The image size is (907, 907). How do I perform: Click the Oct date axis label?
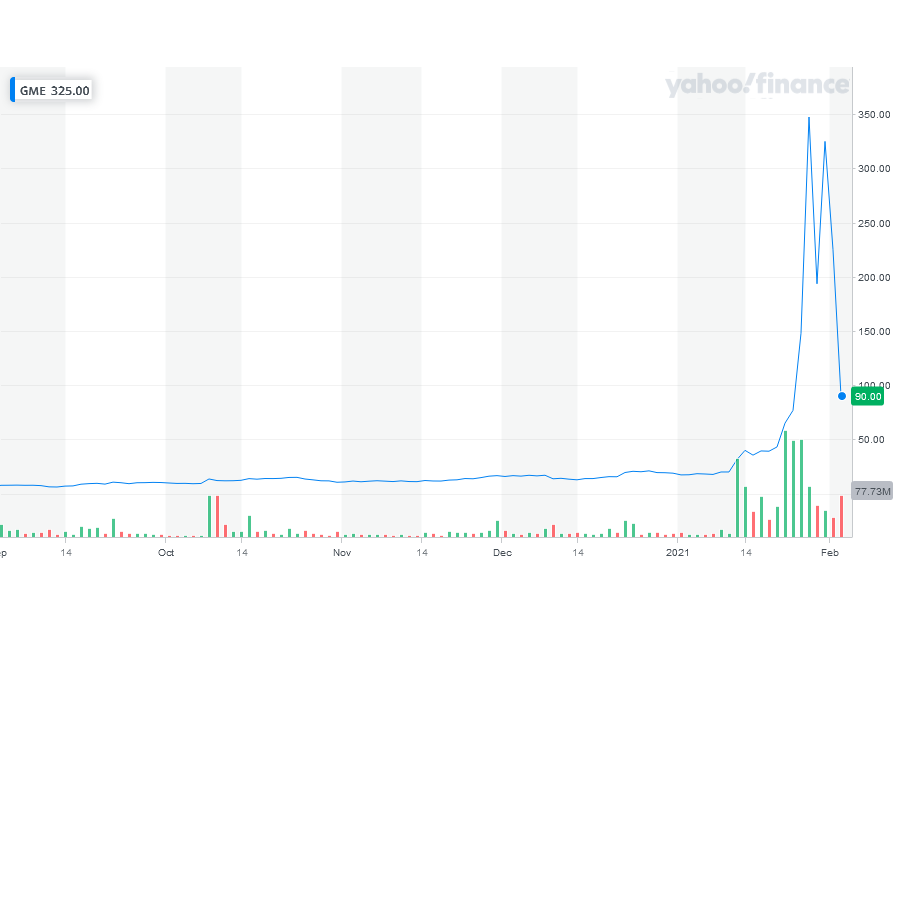(x=166, y=552)
